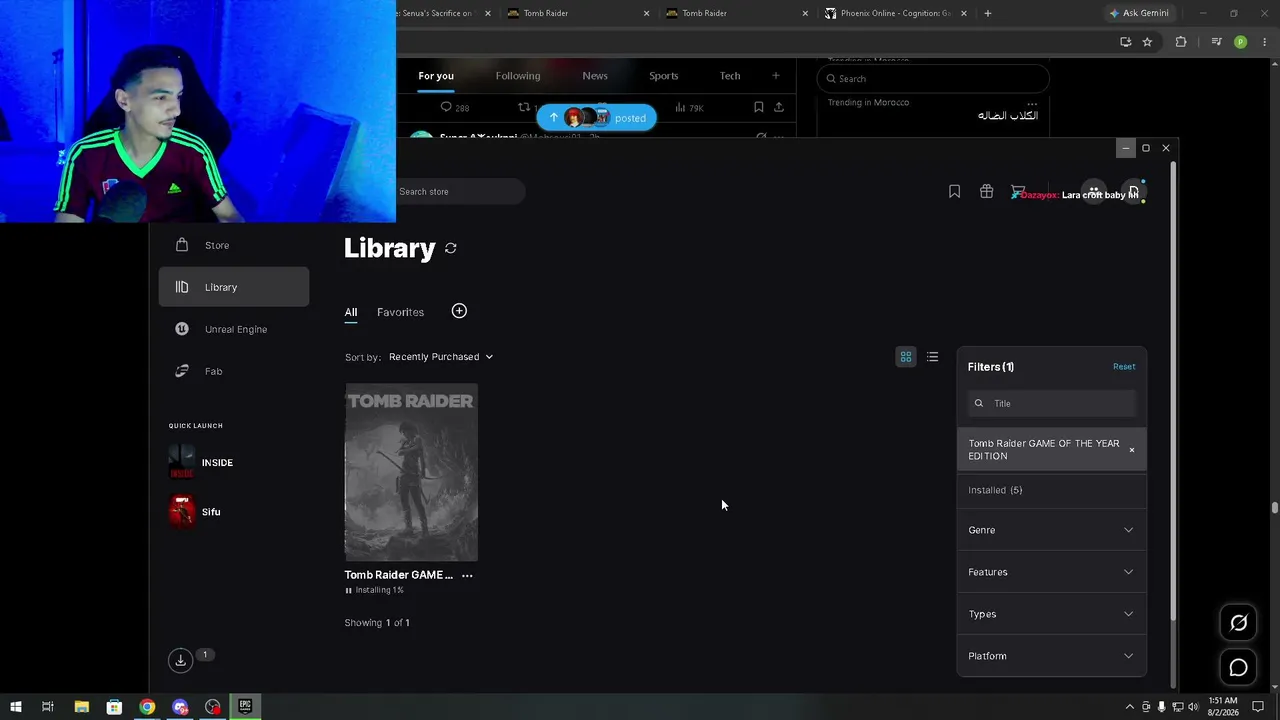The height and width of the screenshot is (720, 1280).
Task: Open File Explorer from the taskbar
Action: pyautogui.click(x=81, y=707)
